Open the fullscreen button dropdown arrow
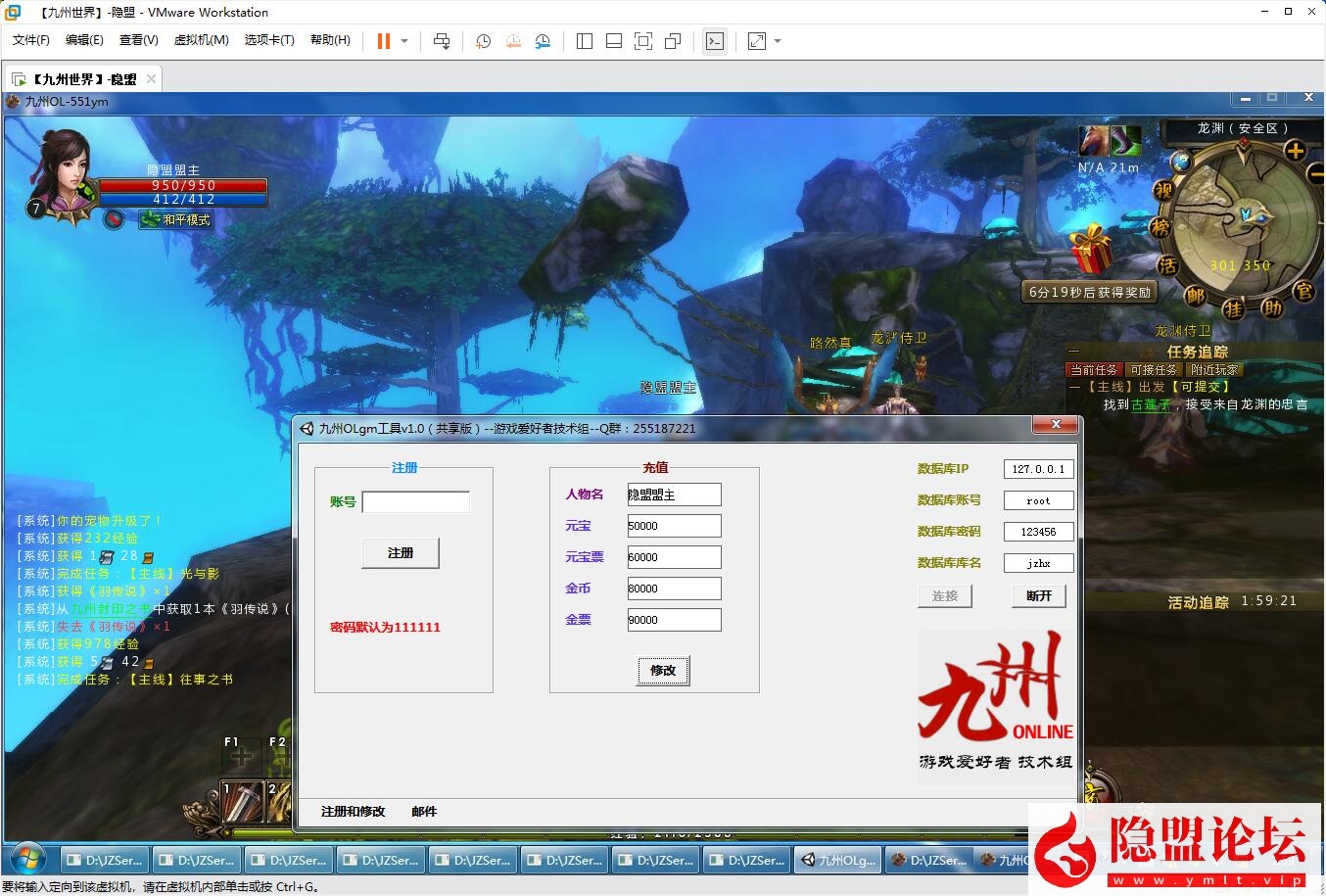This screenshot has height=896, width=1326. [776, 41]
